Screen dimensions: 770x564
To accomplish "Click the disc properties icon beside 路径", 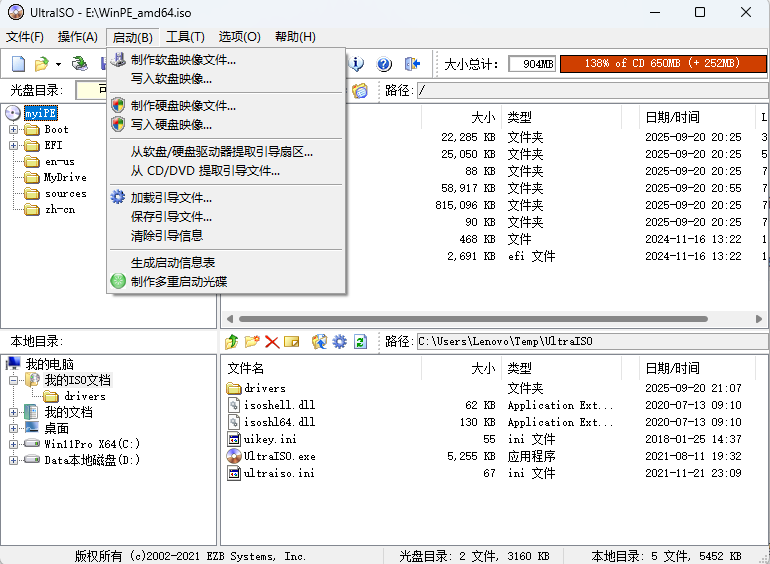I will click(360, 90).
